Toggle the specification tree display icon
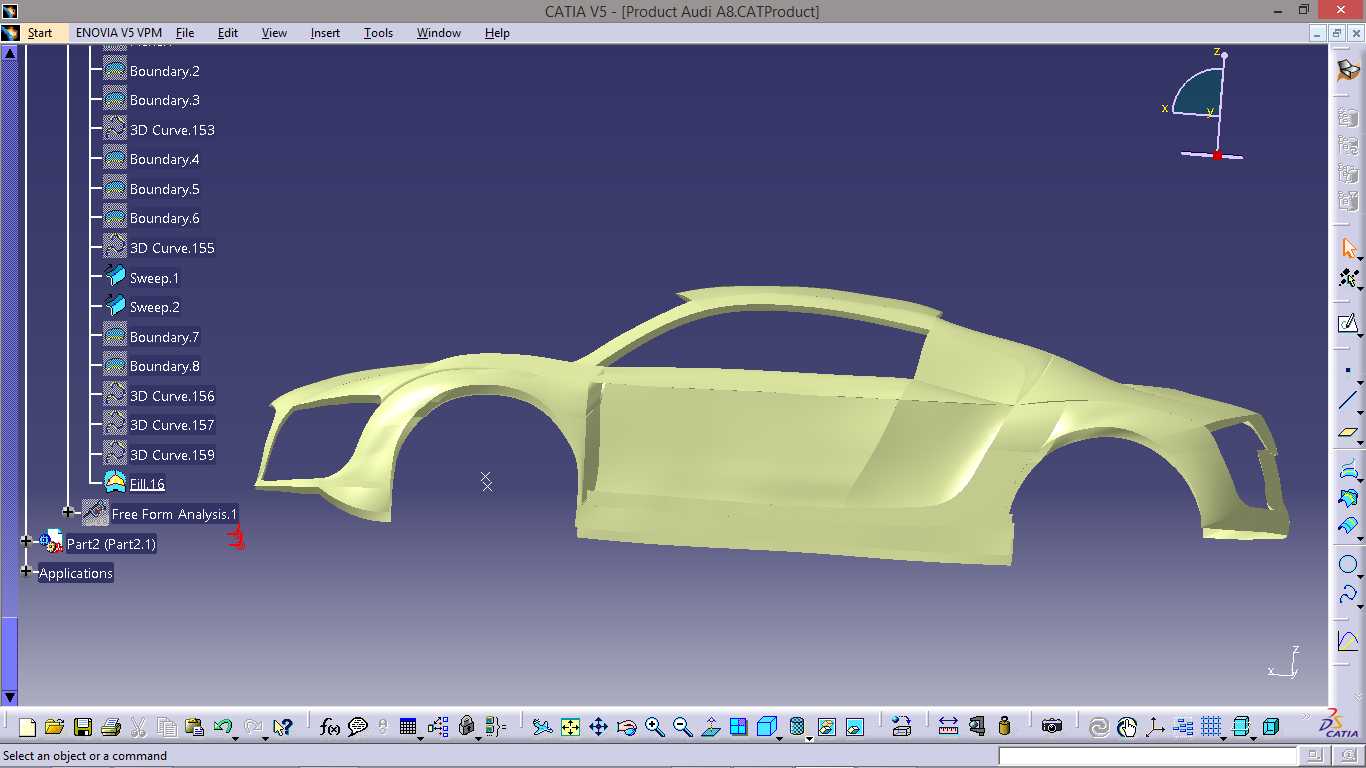Image resolution: width=1366 pixels, height=768 pixels. (x=1183, y=727)
